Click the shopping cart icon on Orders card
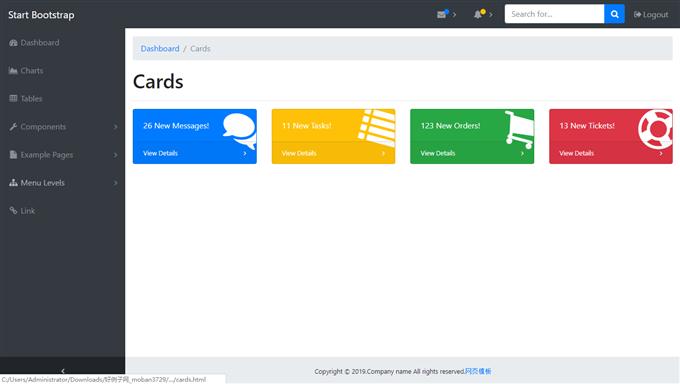 tap(520, 129)
